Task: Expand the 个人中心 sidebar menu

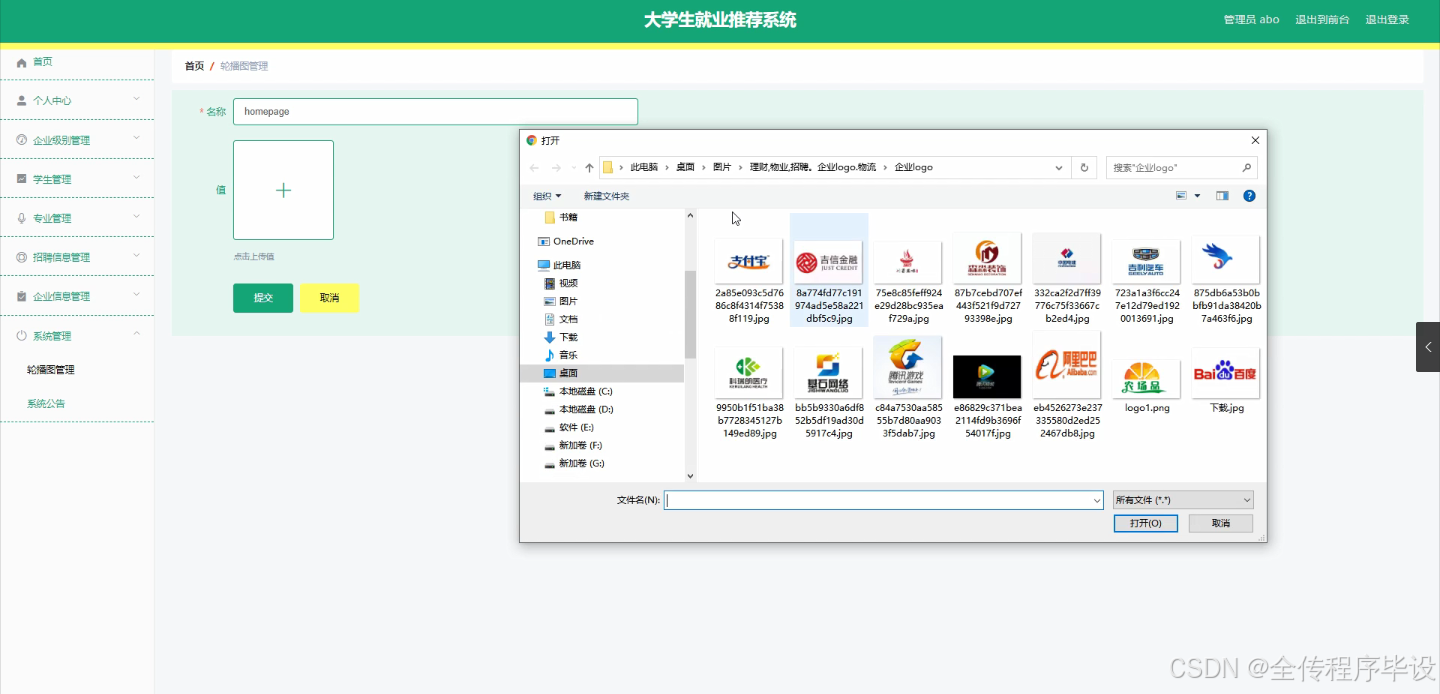Action: click(77, 100)
